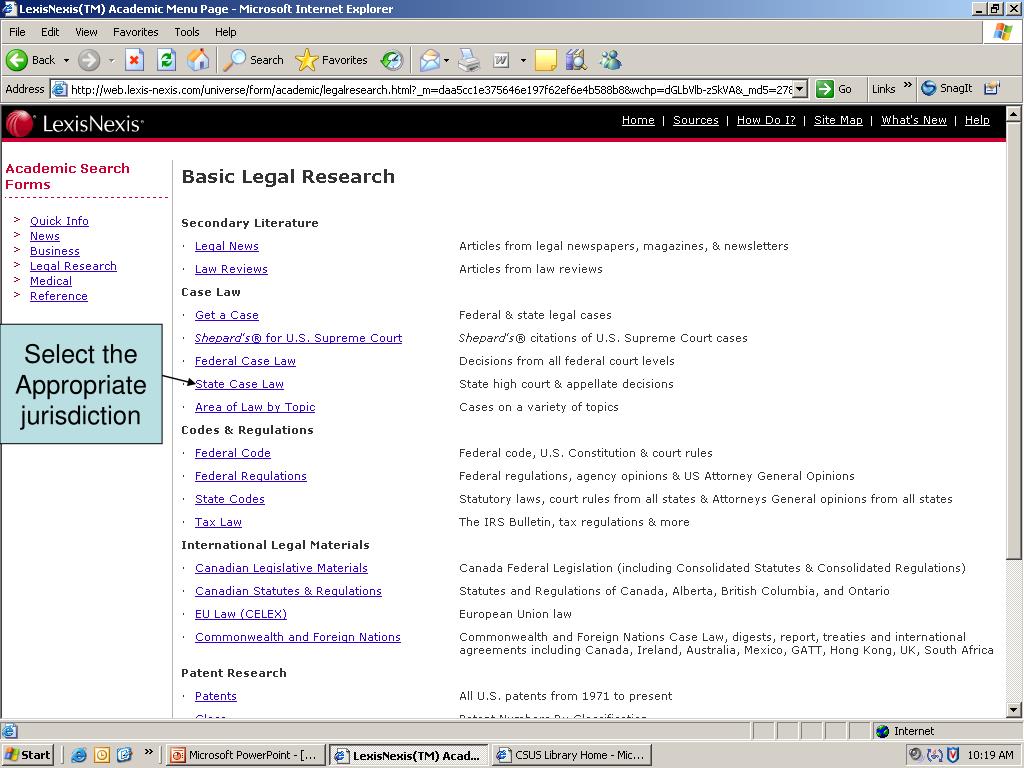This screenshot has height=768, width=1024.
Task: Open the Tax Law link
Action: [218, 522]
